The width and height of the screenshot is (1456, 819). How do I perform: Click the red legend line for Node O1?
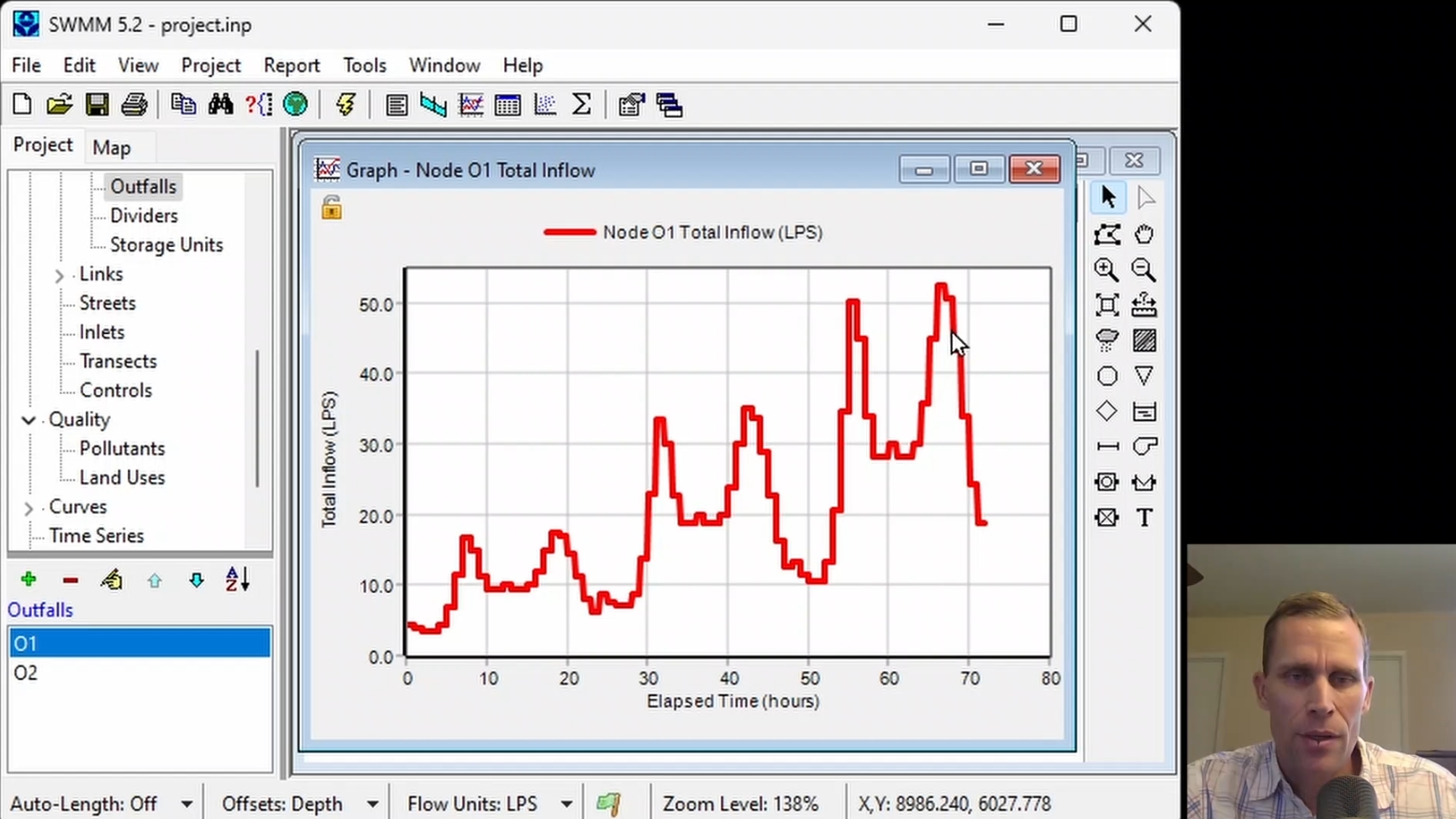[570, 233]
